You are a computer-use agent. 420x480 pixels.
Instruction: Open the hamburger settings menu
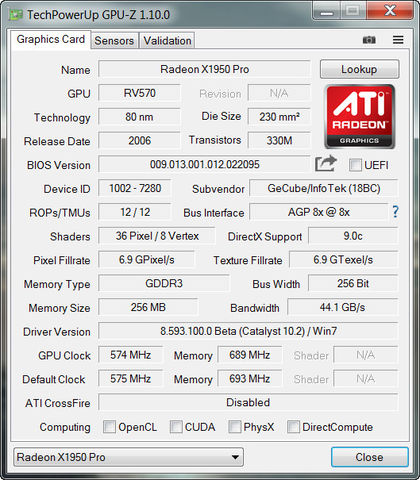398,40
